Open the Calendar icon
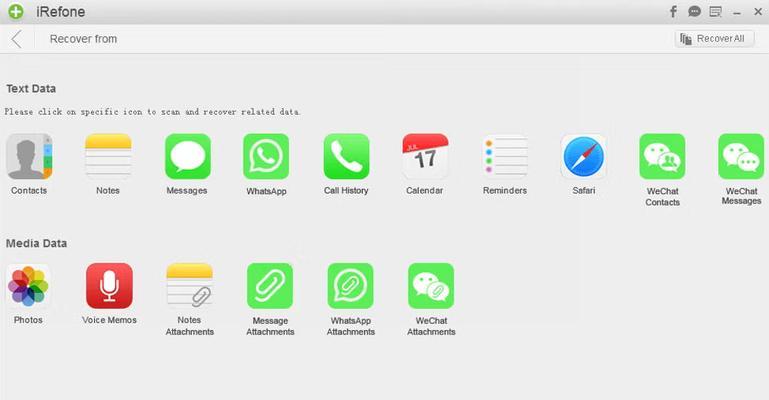This screenshot has width=769, height=400. [x=425, y=156]
